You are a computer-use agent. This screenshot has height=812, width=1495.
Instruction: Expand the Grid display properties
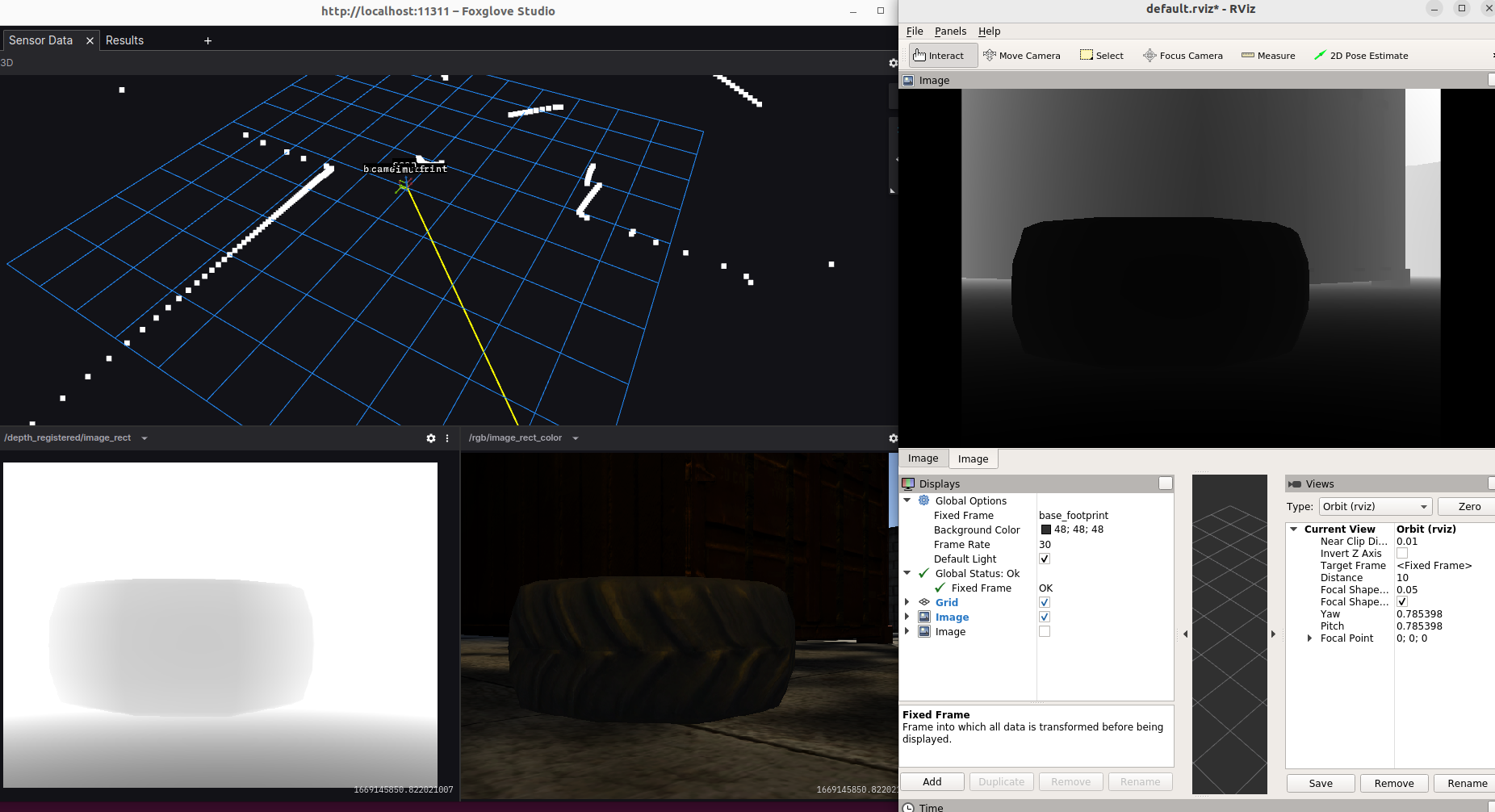(907, 601)
